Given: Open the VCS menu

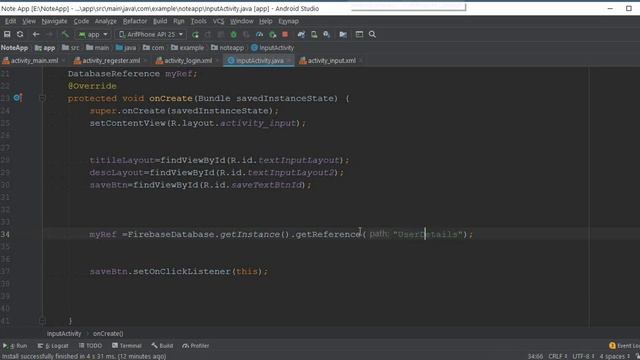Looking at the screenshot, I should coord(218,21).
